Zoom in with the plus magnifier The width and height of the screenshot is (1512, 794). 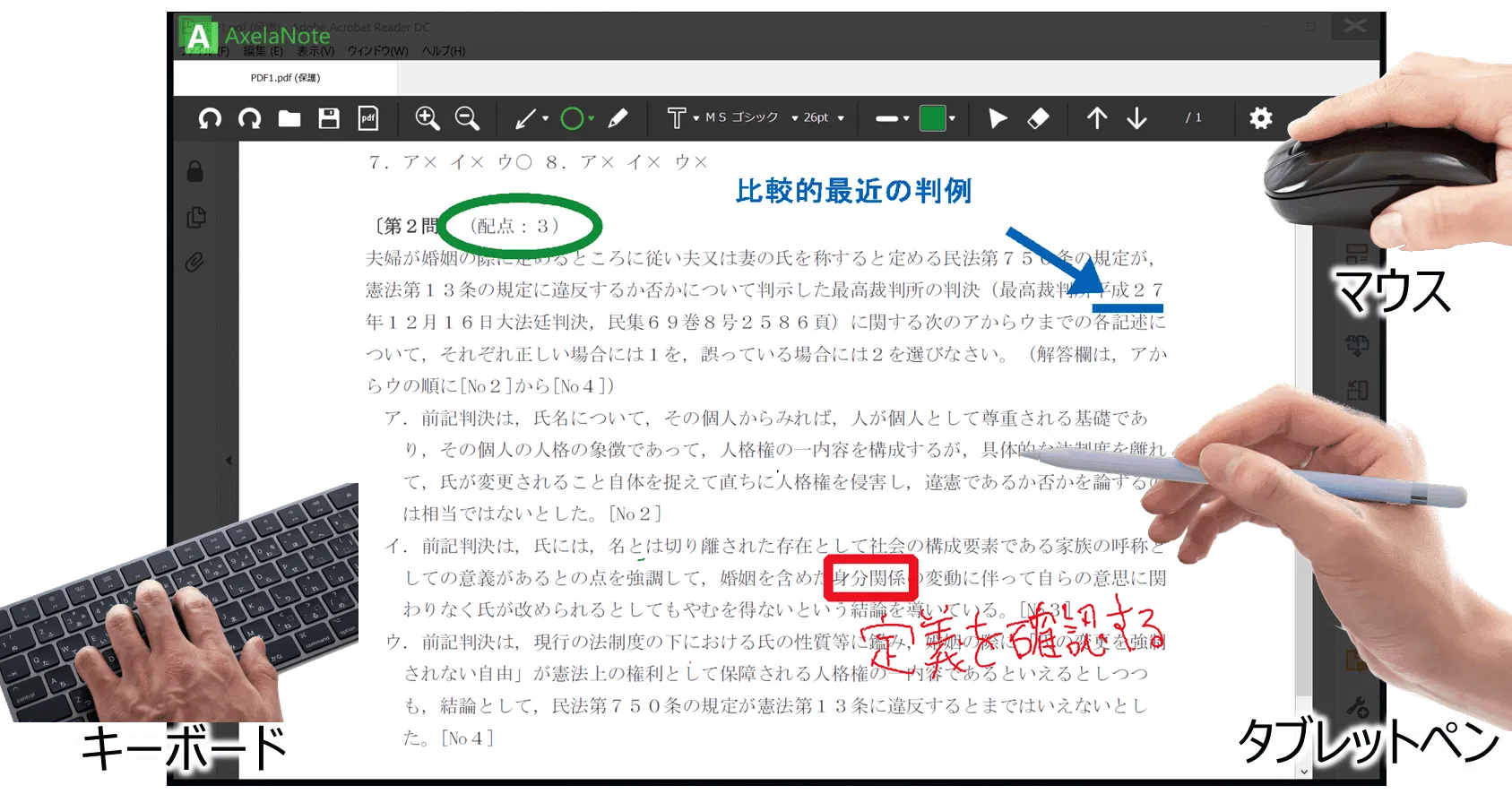tap(428, 118)
